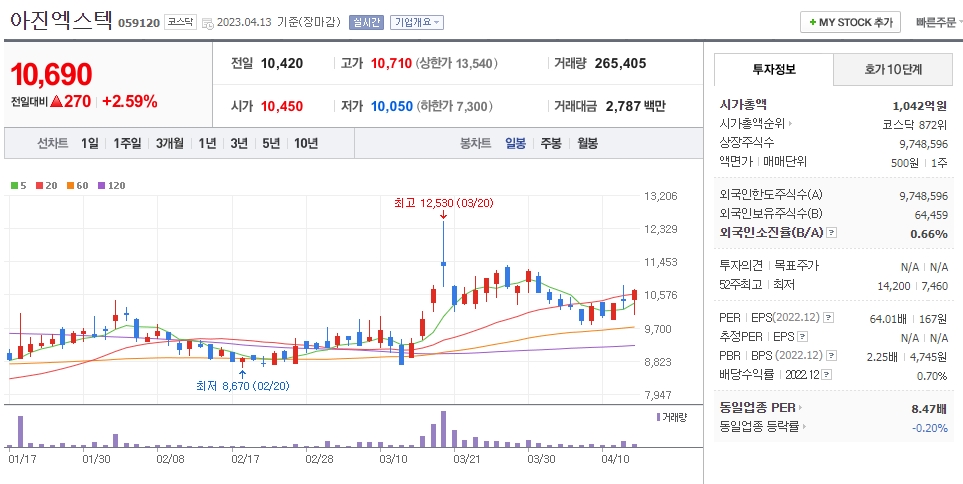Screen dimensions: 963x484
Task: Click the 시가총액 value 1,042억원
Action: 919,106
